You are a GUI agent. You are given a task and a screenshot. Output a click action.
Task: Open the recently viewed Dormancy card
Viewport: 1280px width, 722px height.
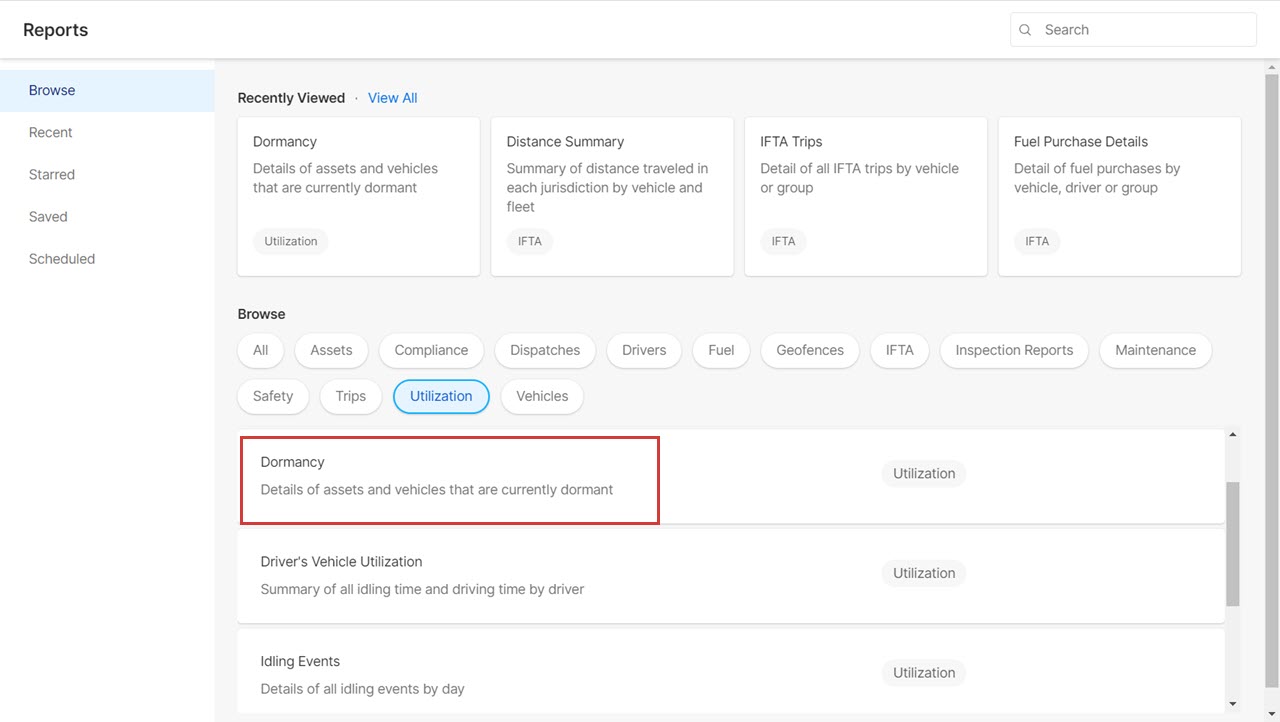358,196
